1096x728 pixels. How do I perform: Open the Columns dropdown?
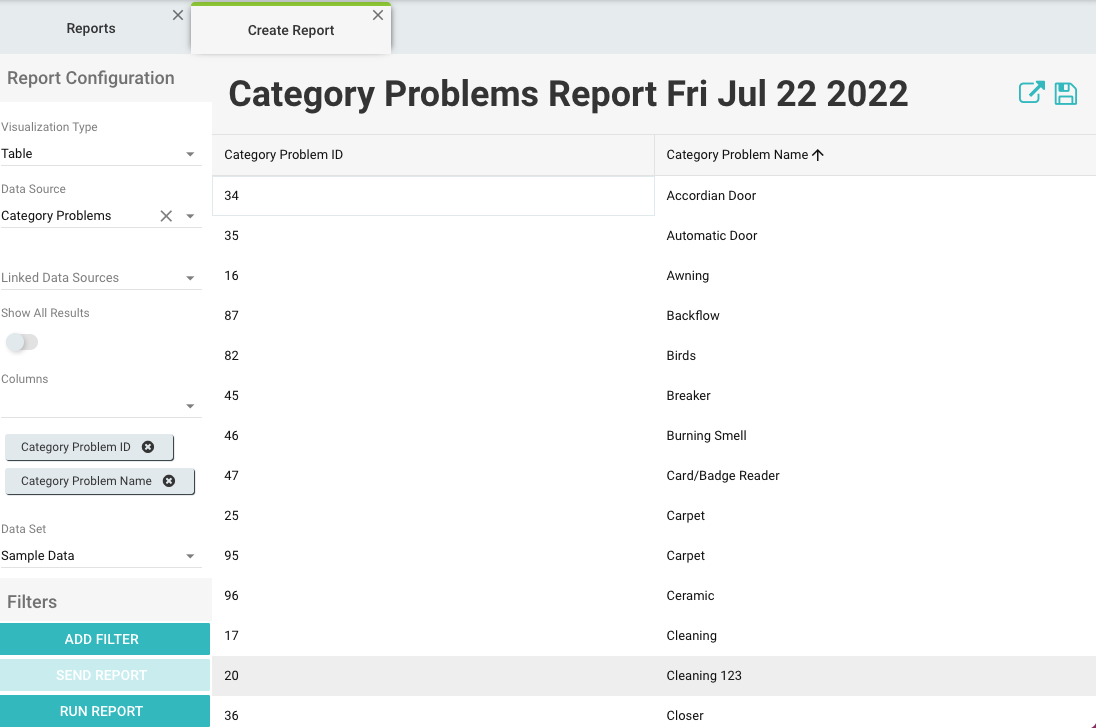click(190, 406)
